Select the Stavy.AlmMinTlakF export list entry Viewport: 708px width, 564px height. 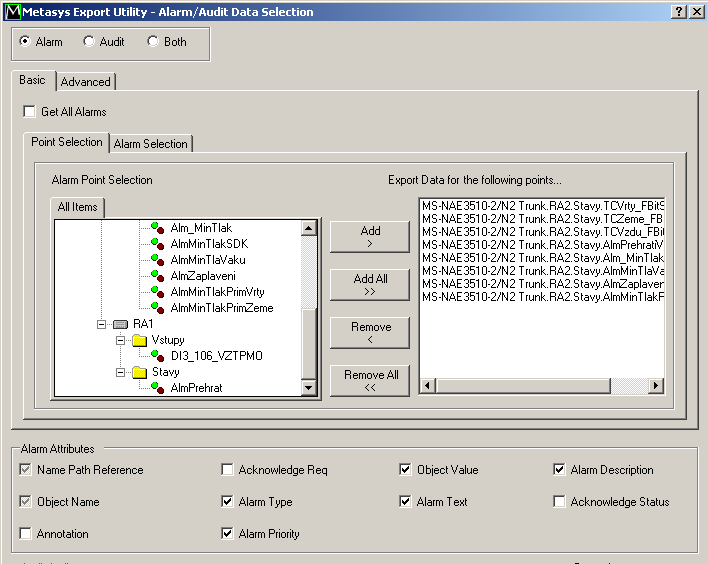point(542,297)
